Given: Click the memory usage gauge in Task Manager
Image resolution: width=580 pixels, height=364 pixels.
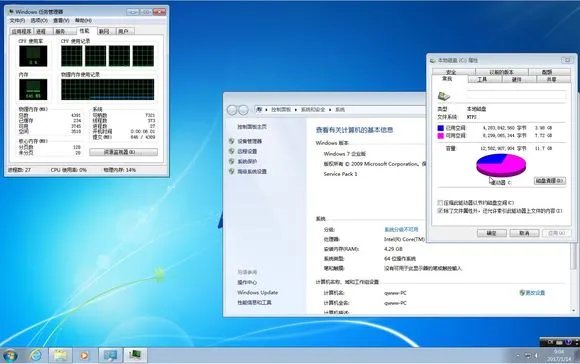Looking at the screenshot, I should click(33, 90).
